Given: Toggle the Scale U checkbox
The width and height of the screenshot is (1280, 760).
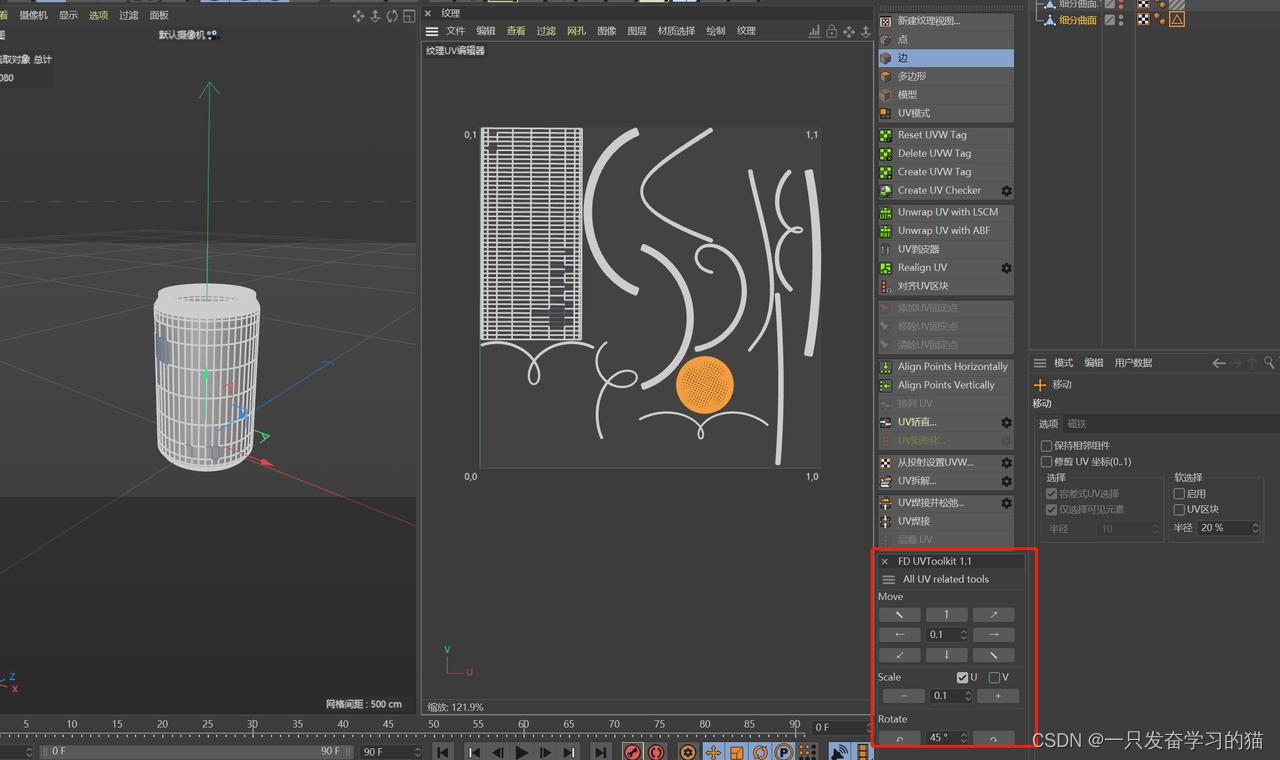Looking at the screenshot, I should tap(962, 678).
